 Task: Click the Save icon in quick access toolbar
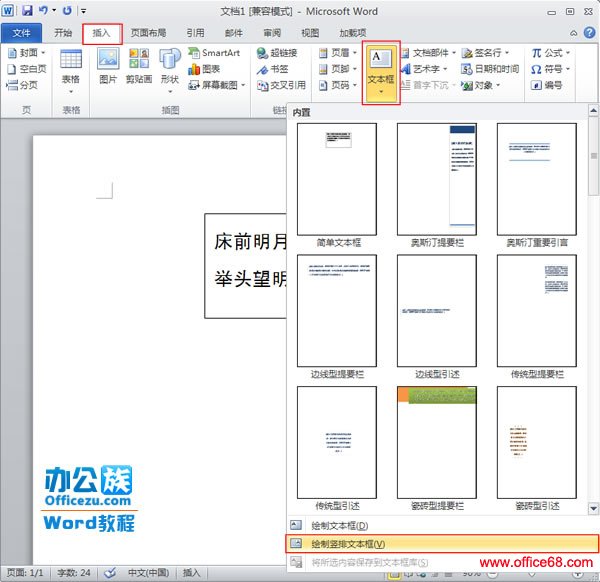[x=27, y=10]
